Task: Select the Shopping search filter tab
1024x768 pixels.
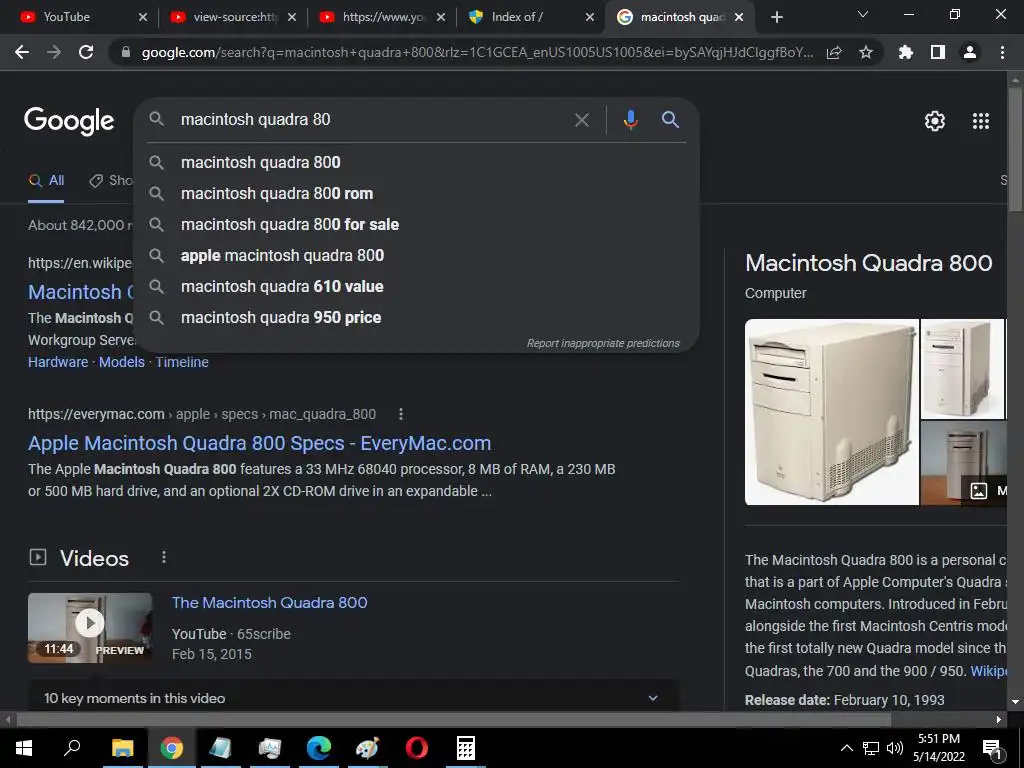Action: (111, 181)
